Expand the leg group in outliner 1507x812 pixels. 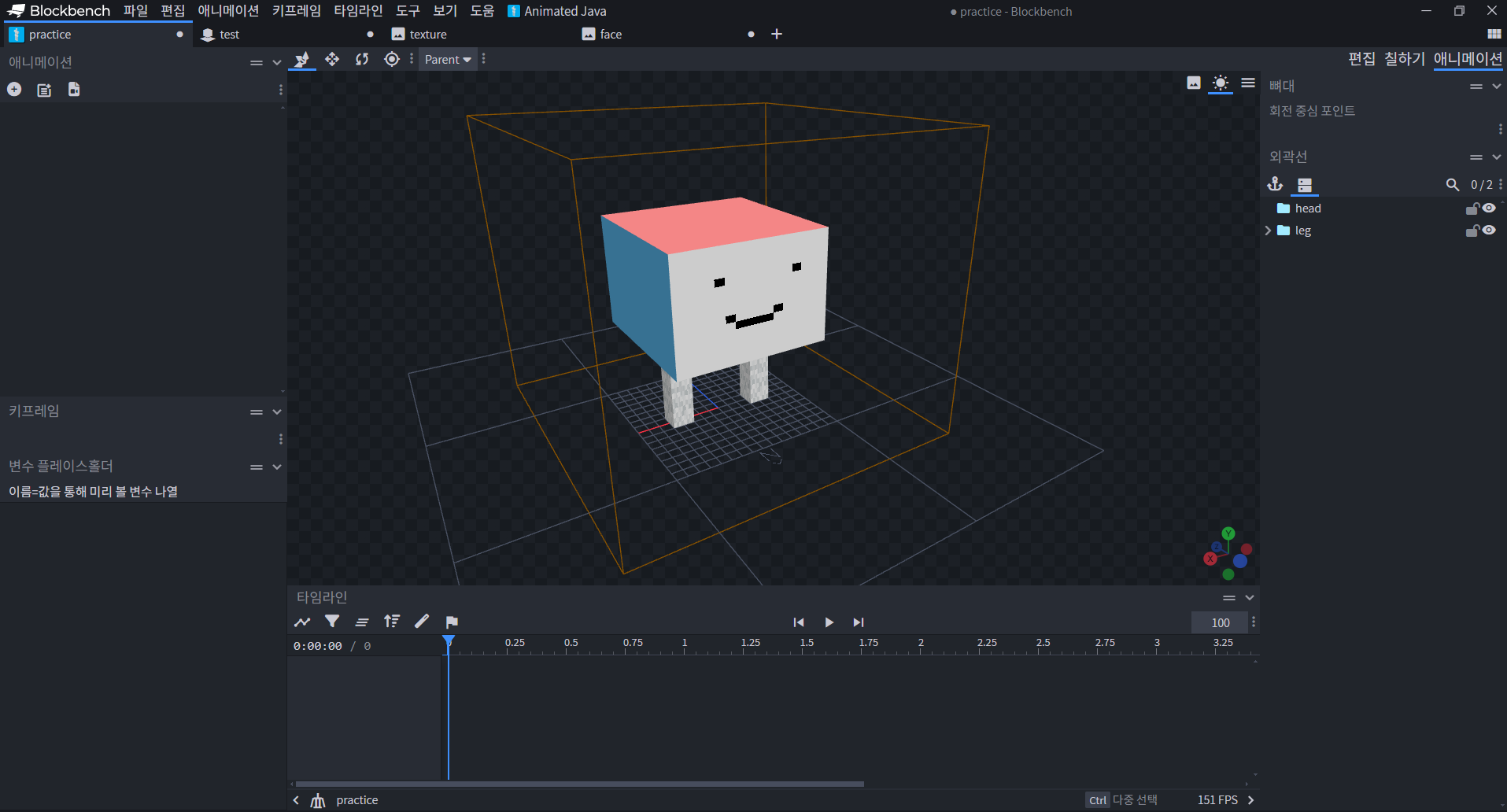[1268, 231]
